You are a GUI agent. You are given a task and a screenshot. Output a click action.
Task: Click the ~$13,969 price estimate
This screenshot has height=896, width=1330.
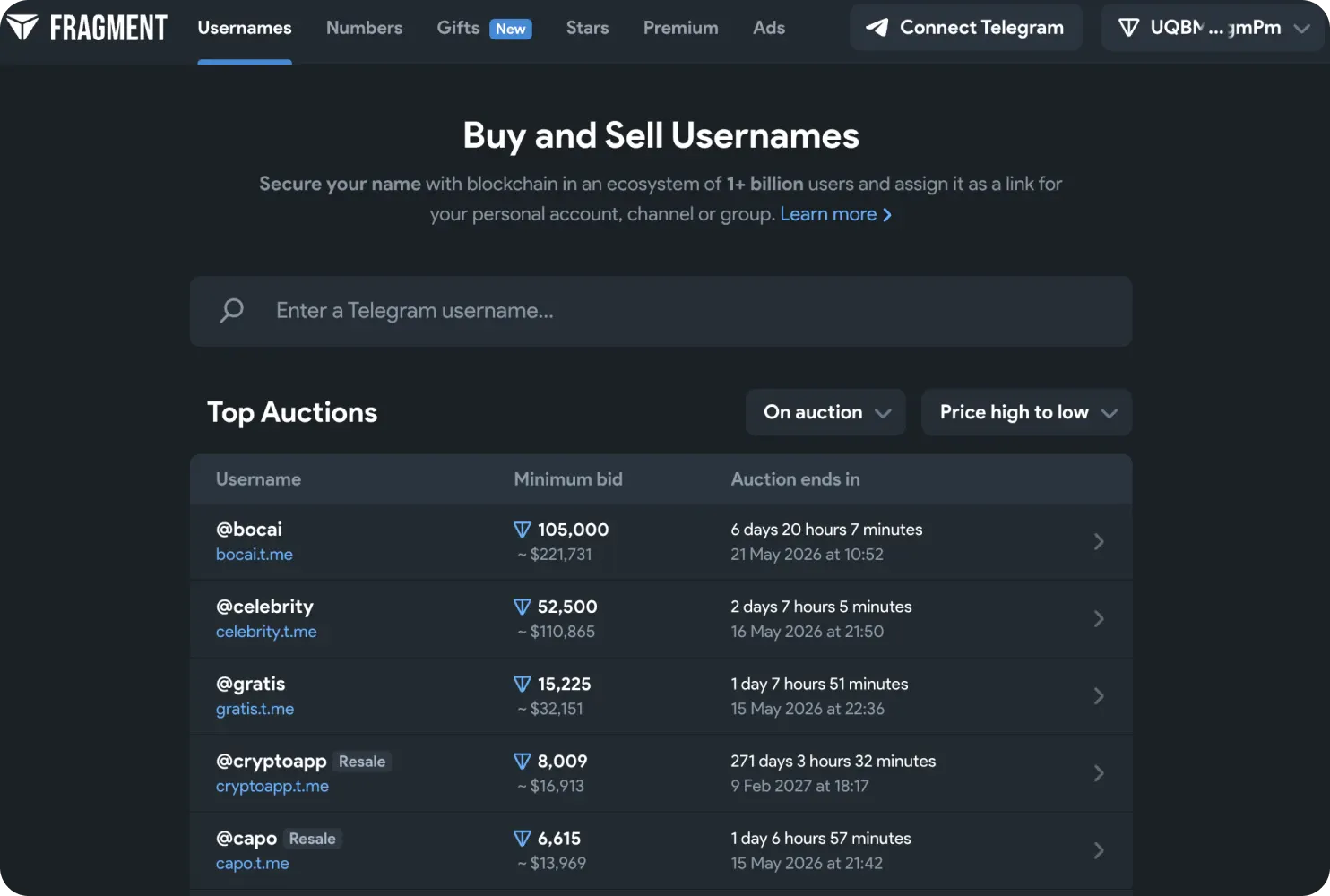[x=551, y=864]
